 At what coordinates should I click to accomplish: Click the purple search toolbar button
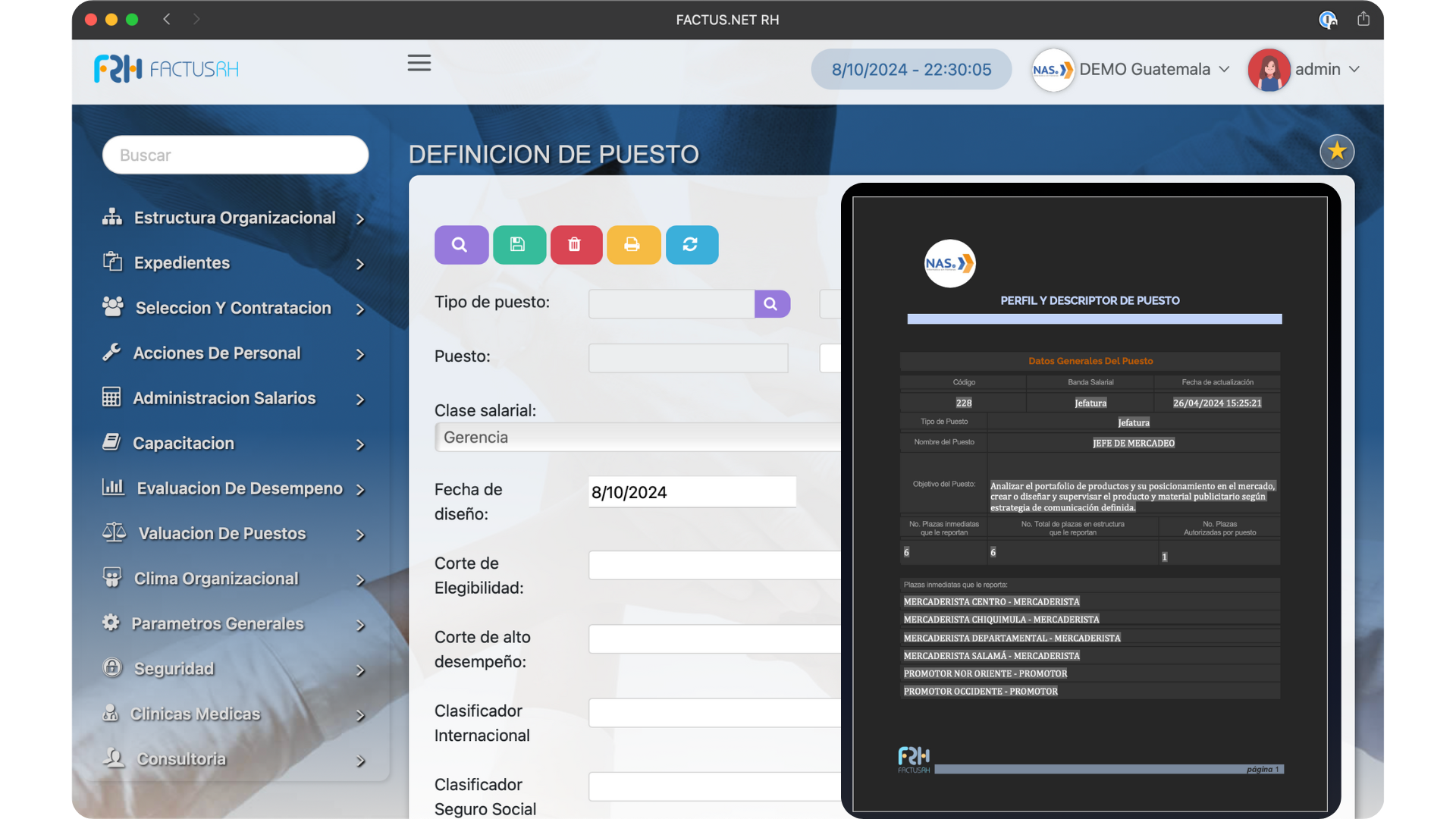tap(461, 245)
